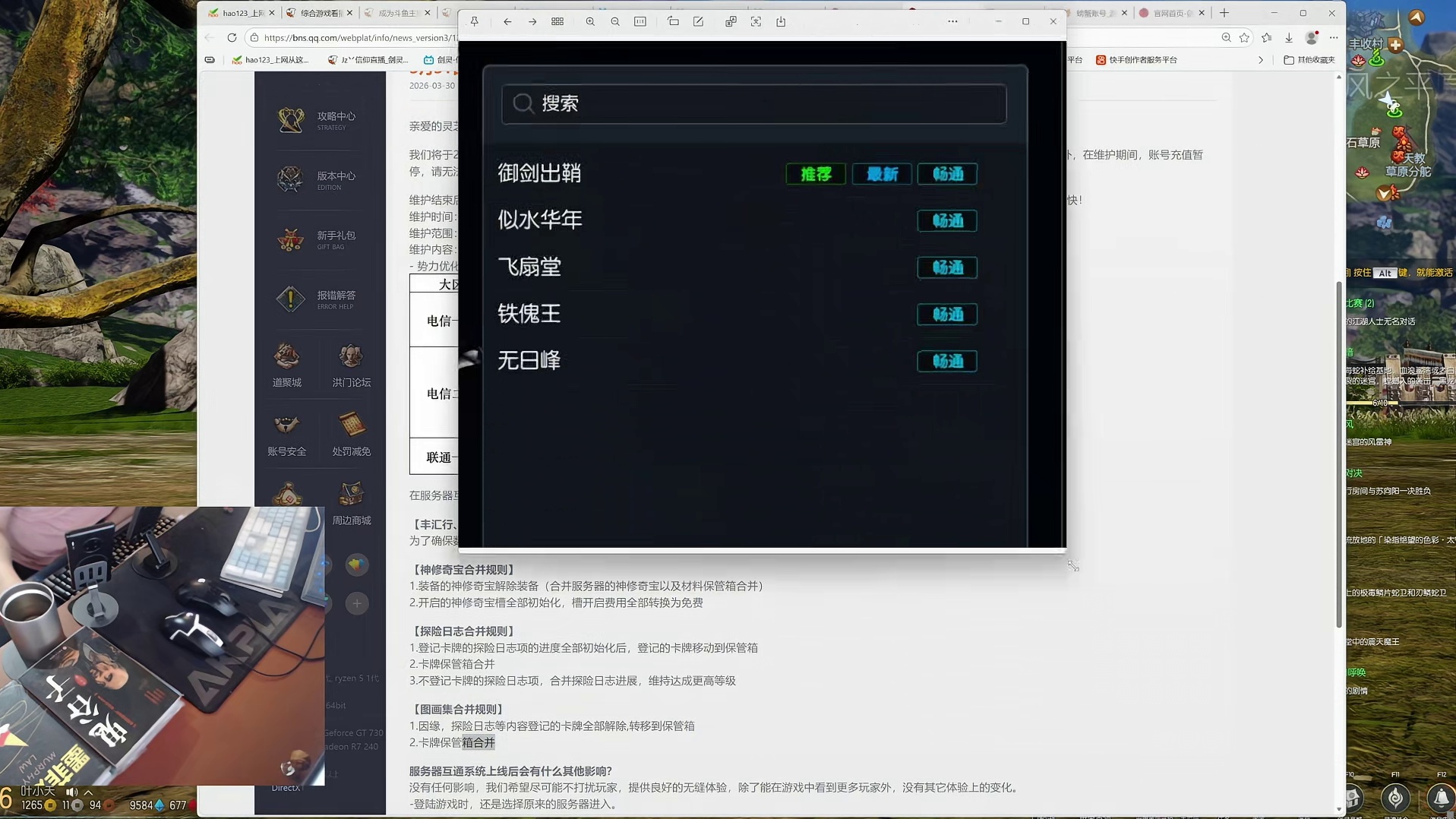Edit the image in the viewer

[698, 22]
